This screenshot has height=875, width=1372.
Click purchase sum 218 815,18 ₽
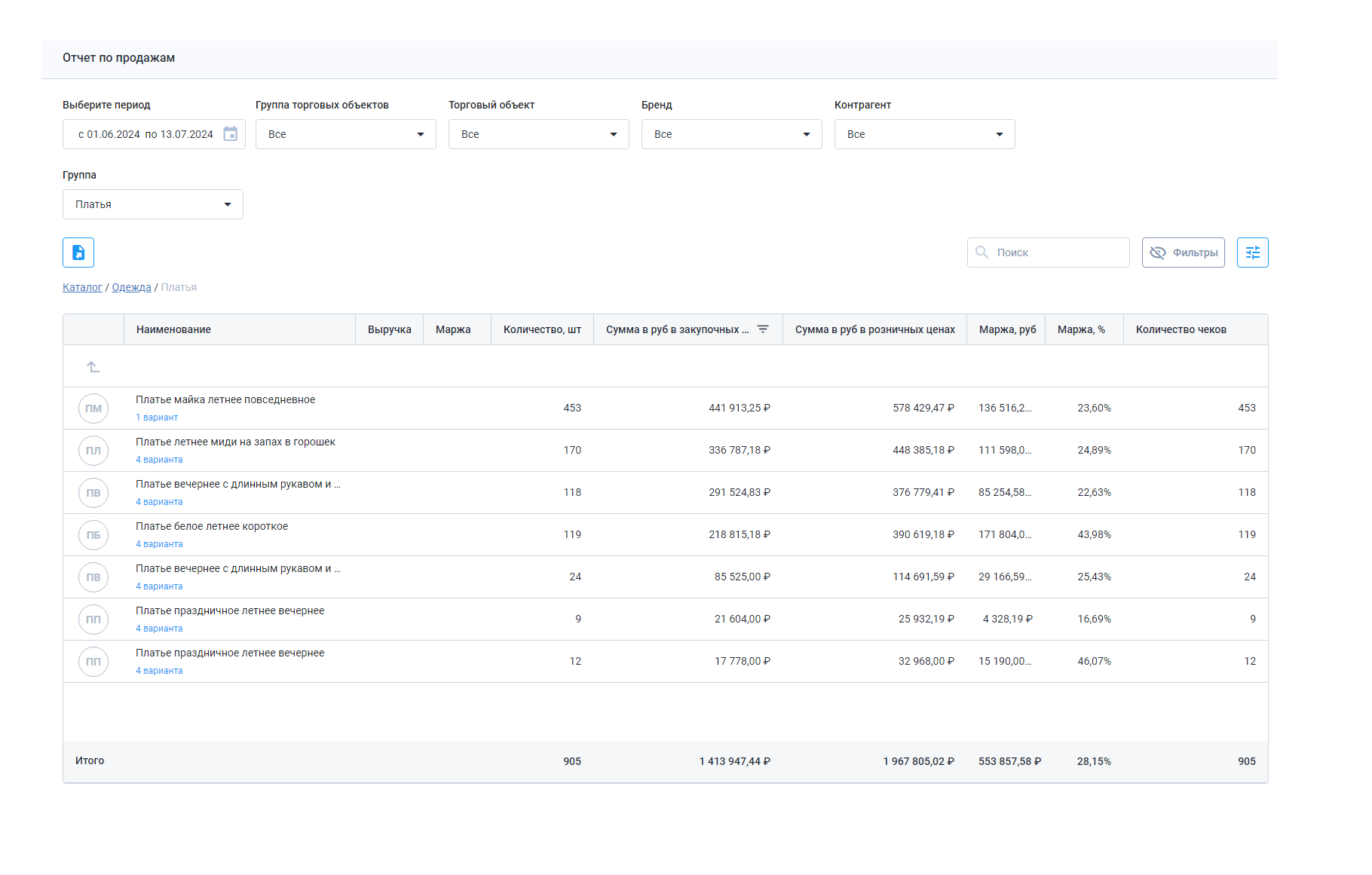(740, 534)
